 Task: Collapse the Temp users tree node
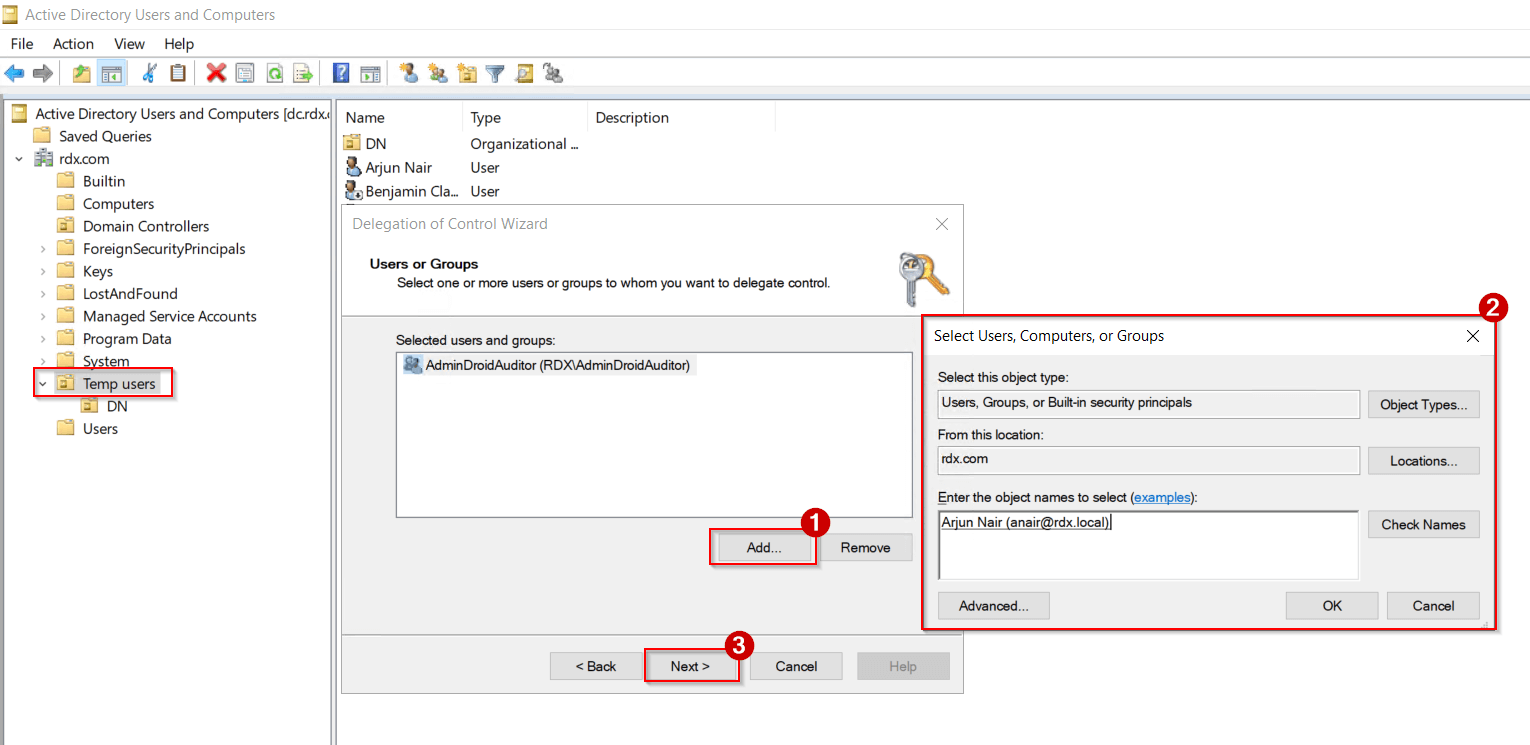point(43,383)
